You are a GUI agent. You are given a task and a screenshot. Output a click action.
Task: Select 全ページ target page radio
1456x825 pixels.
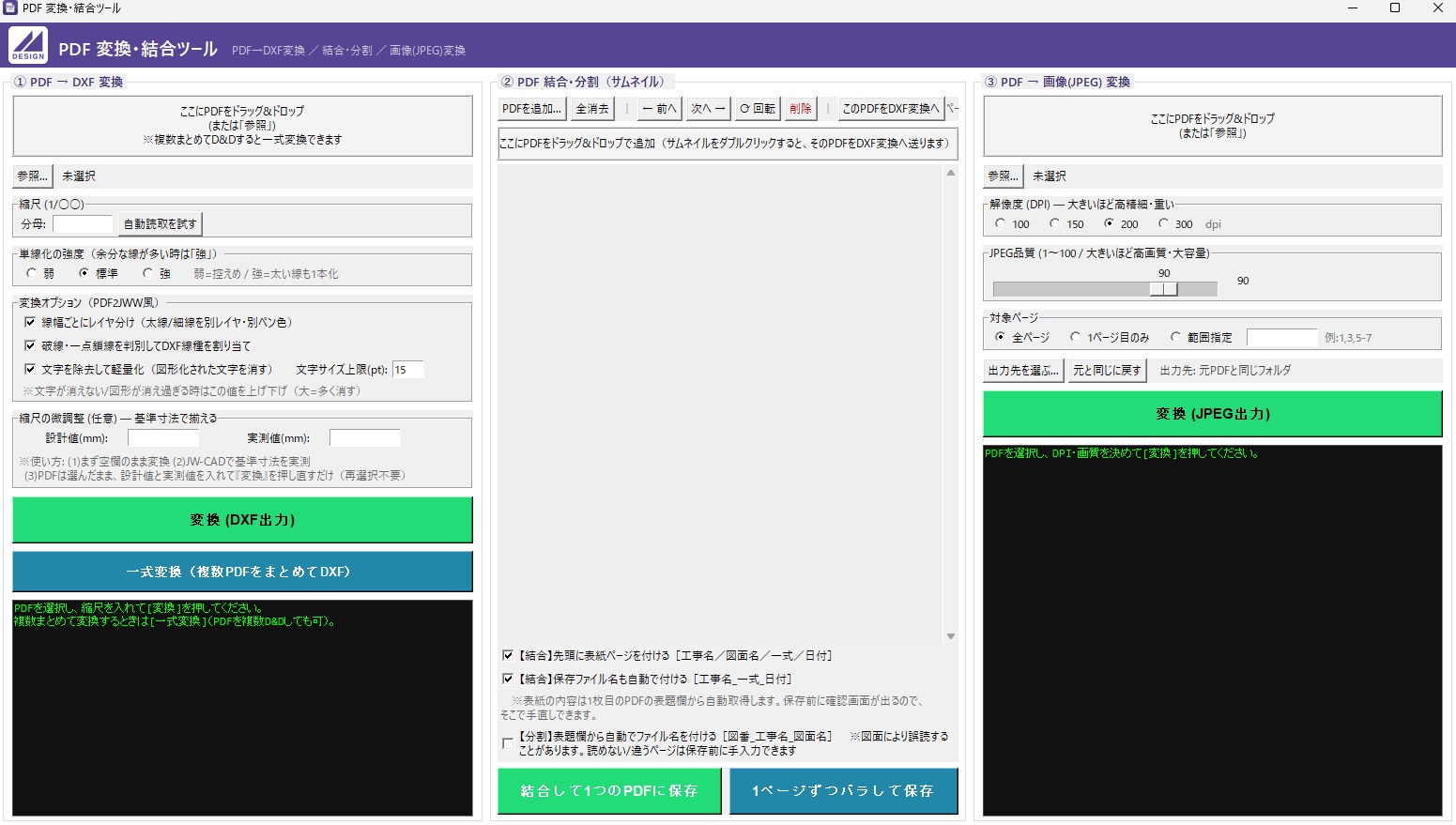coord(1001,337)
